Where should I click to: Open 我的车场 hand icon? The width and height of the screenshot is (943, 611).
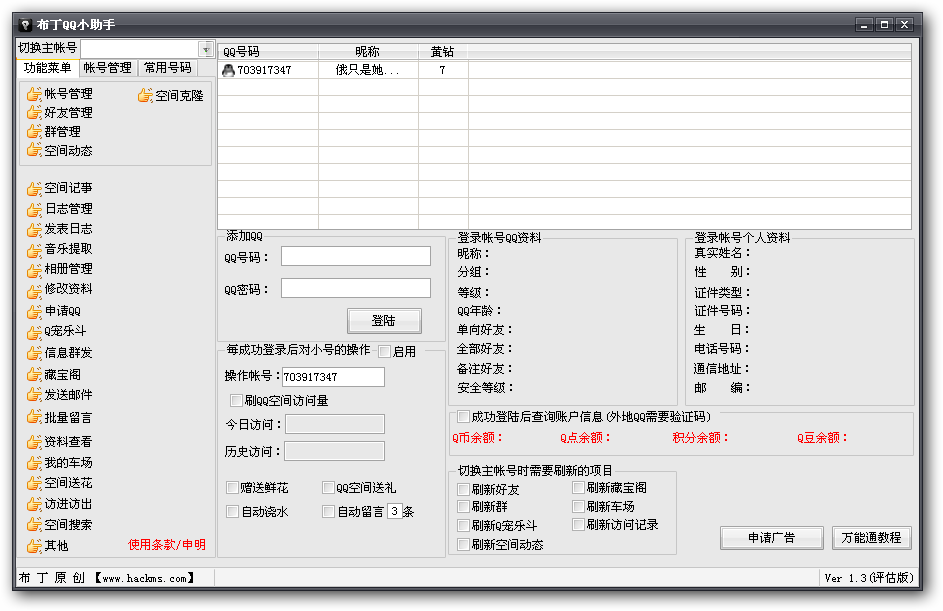[34, 463]
